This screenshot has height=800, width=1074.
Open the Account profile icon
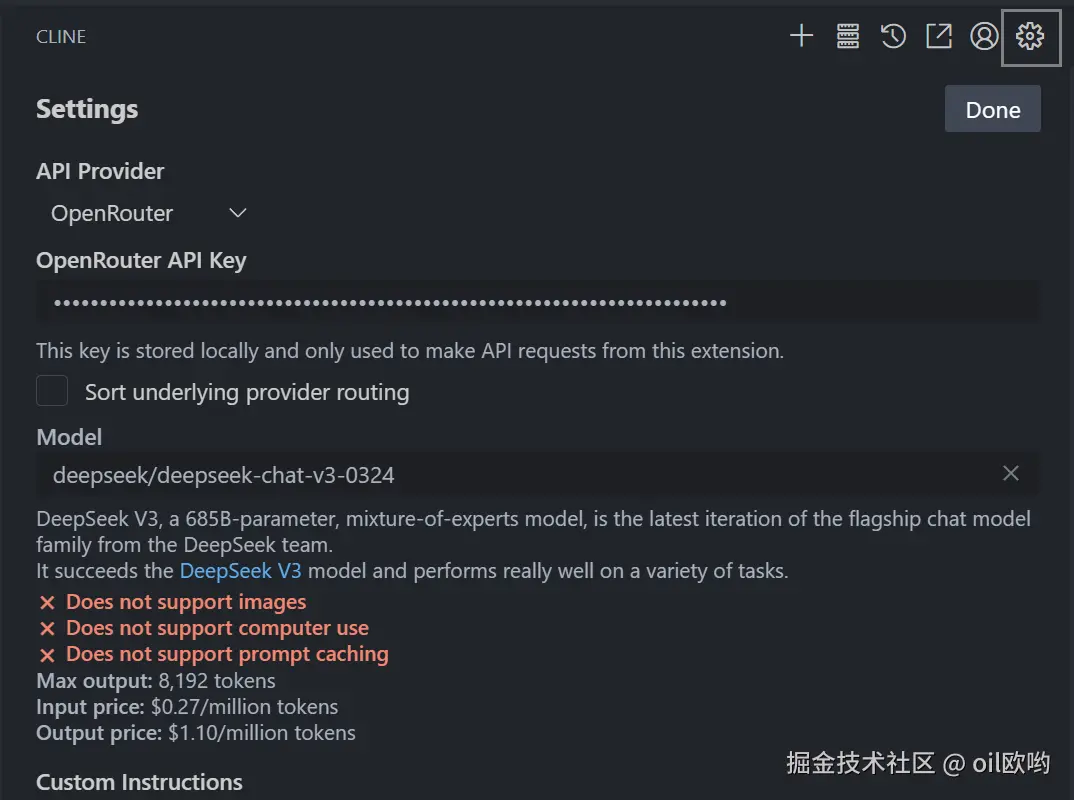tap(984, 37)
